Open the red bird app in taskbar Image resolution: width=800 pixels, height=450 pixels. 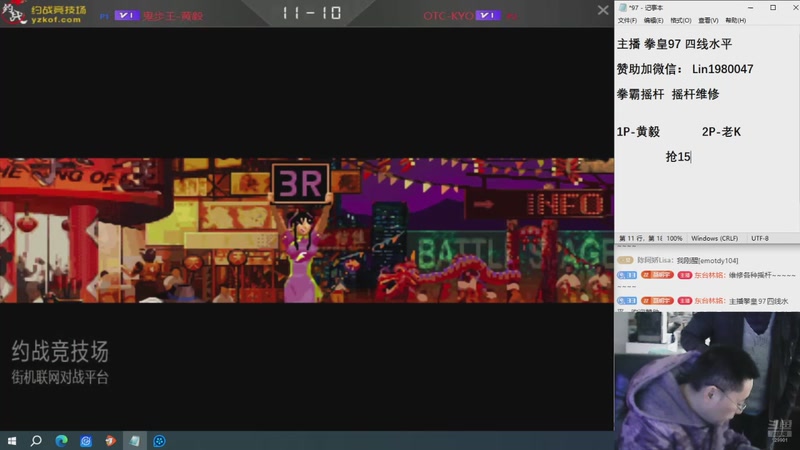(x=110, y=441)
